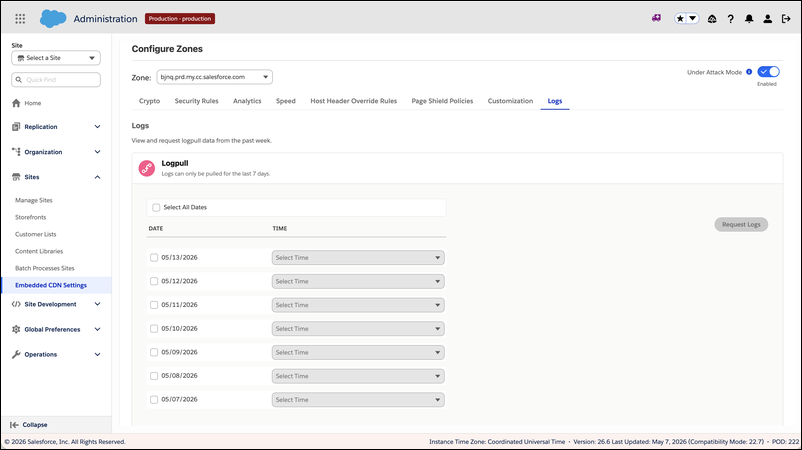
Task: Open Embedded CDN Settings link
Action: (x=51, y=285)
